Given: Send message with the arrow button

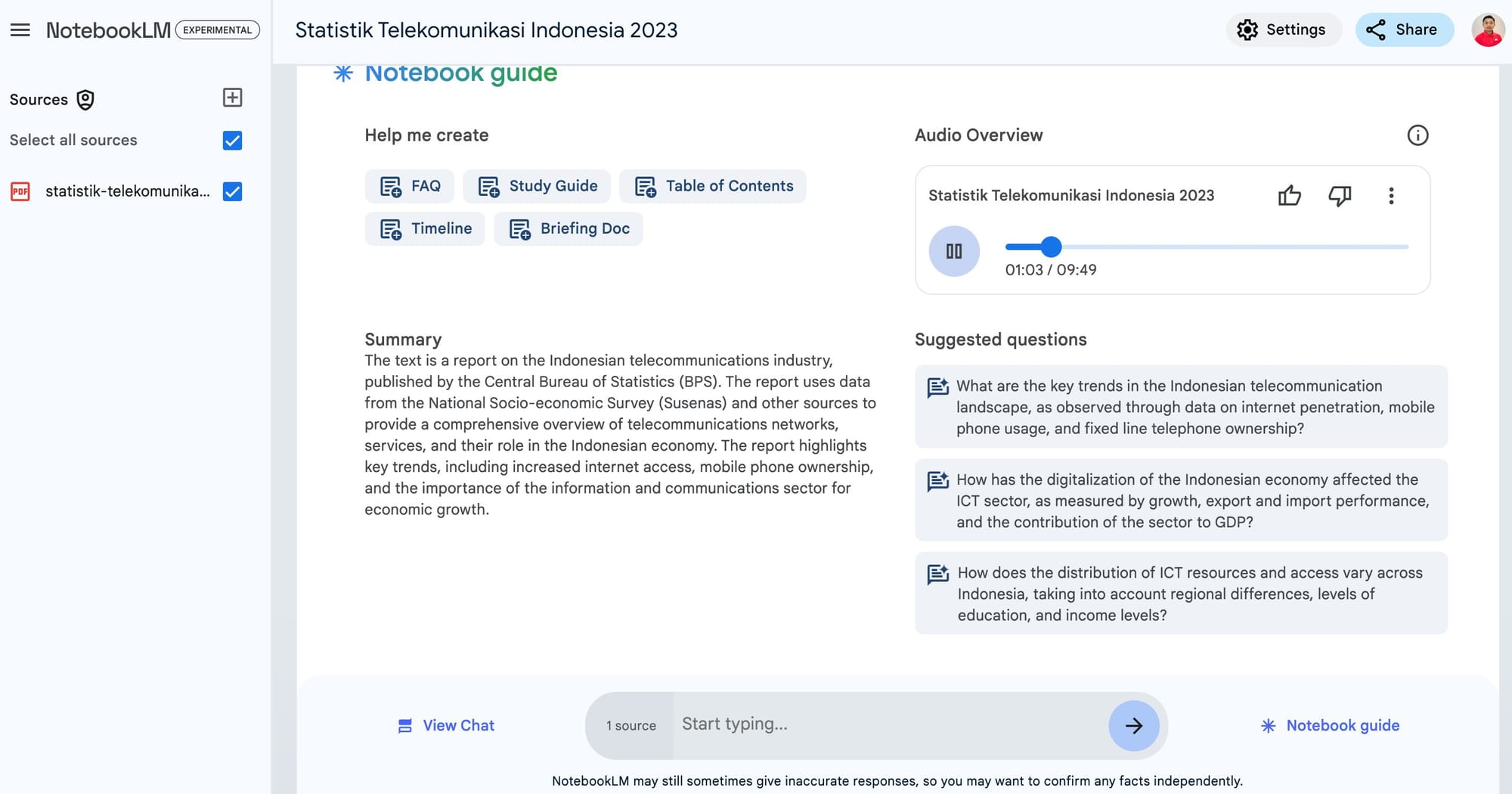Looking at the screenshot, I should click(x=1133, y=726).
